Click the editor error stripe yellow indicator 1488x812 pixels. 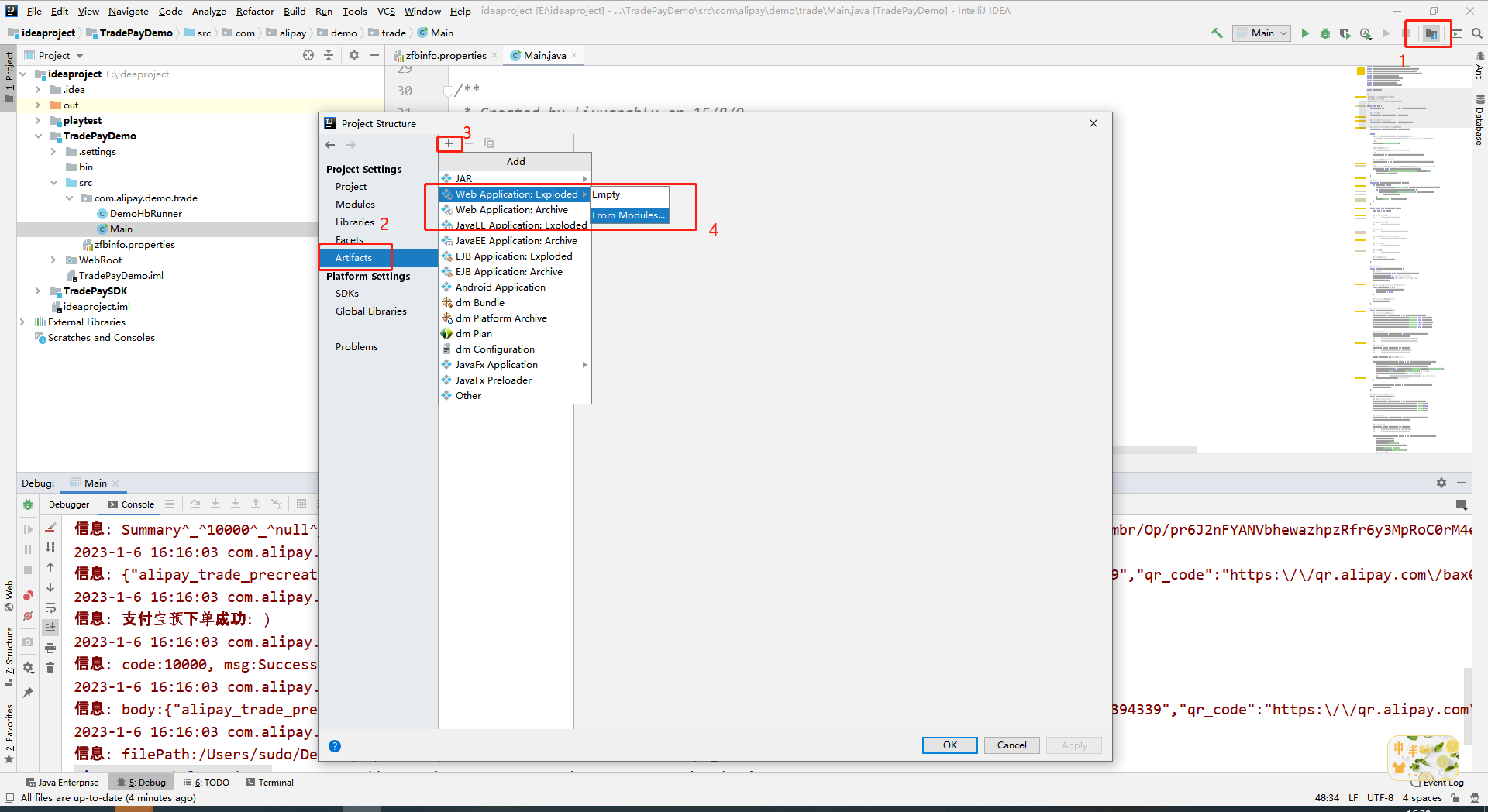tap(1361, 71)
